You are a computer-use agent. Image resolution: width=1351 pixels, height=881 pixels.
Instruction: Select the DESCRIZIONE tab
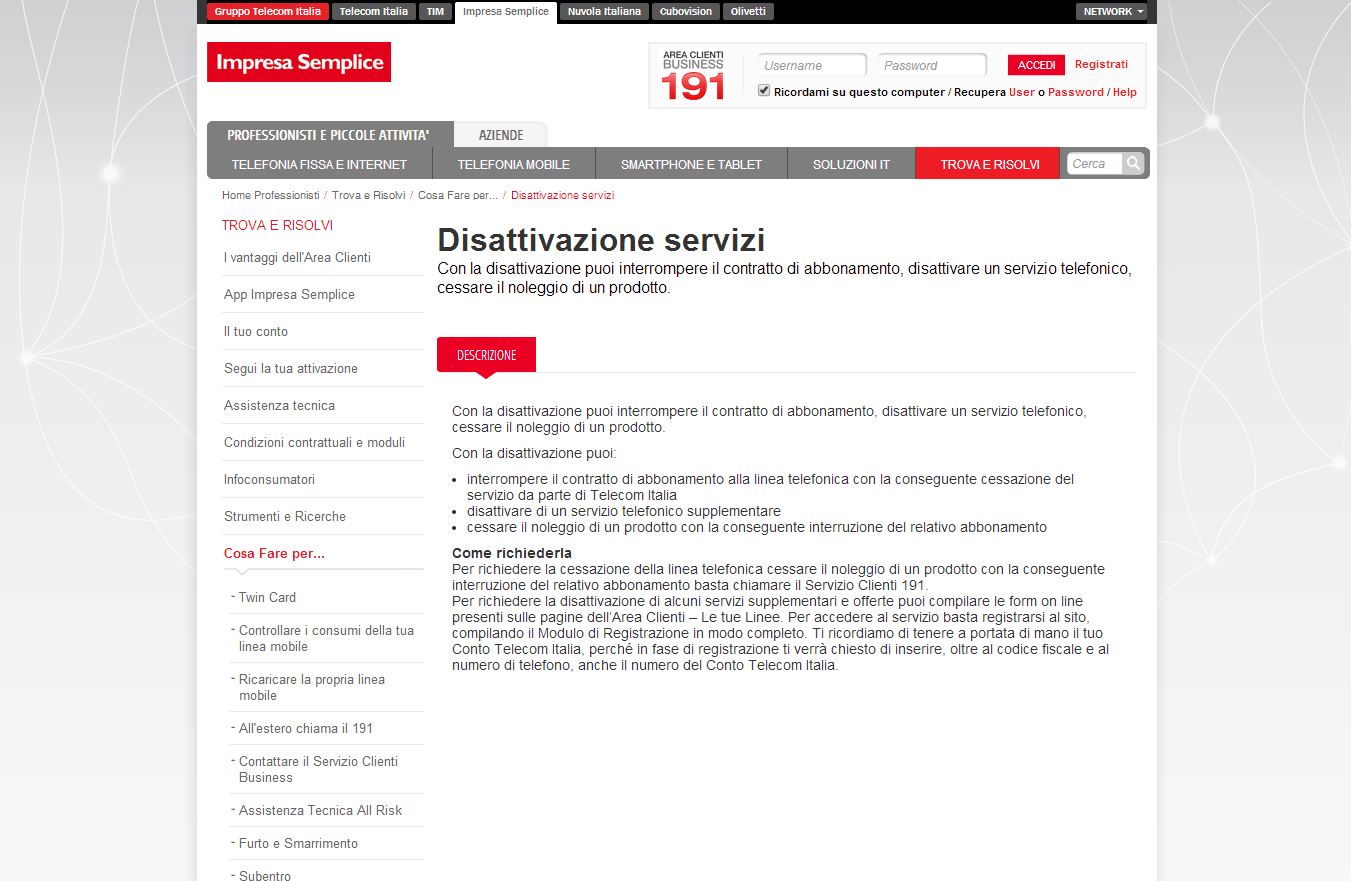pyautogui.click(x=486, y=354)
